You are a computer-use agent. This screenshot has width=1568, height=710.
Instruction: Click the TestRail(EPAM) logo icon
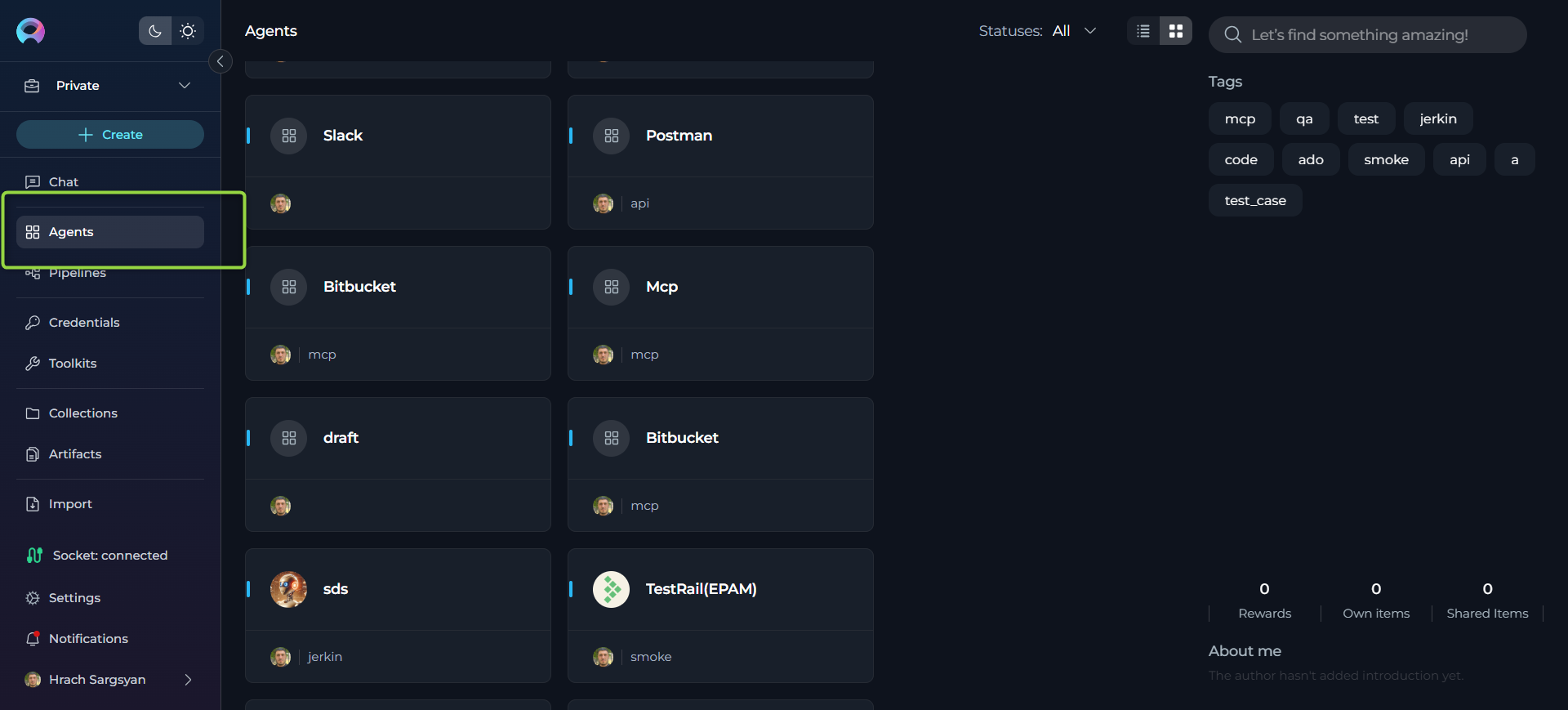(x=612, y=589)
